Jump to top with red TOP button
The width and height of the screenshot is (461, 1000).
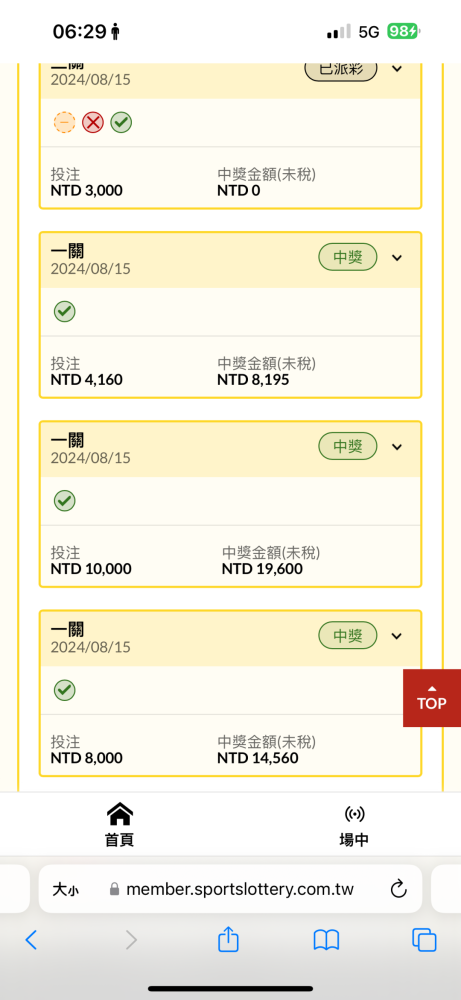432,698
